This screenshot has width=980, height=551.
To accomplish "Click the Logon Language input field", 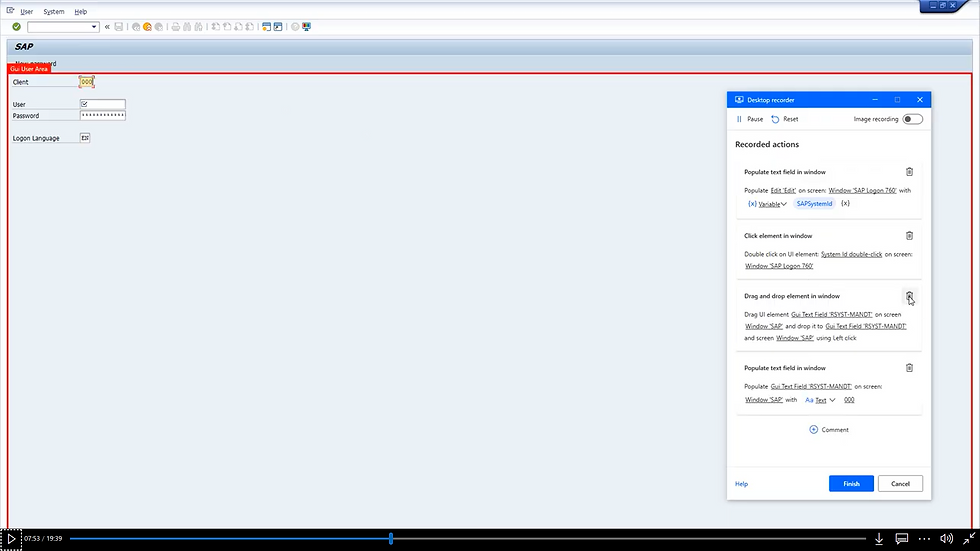I will tap(85, 138).
